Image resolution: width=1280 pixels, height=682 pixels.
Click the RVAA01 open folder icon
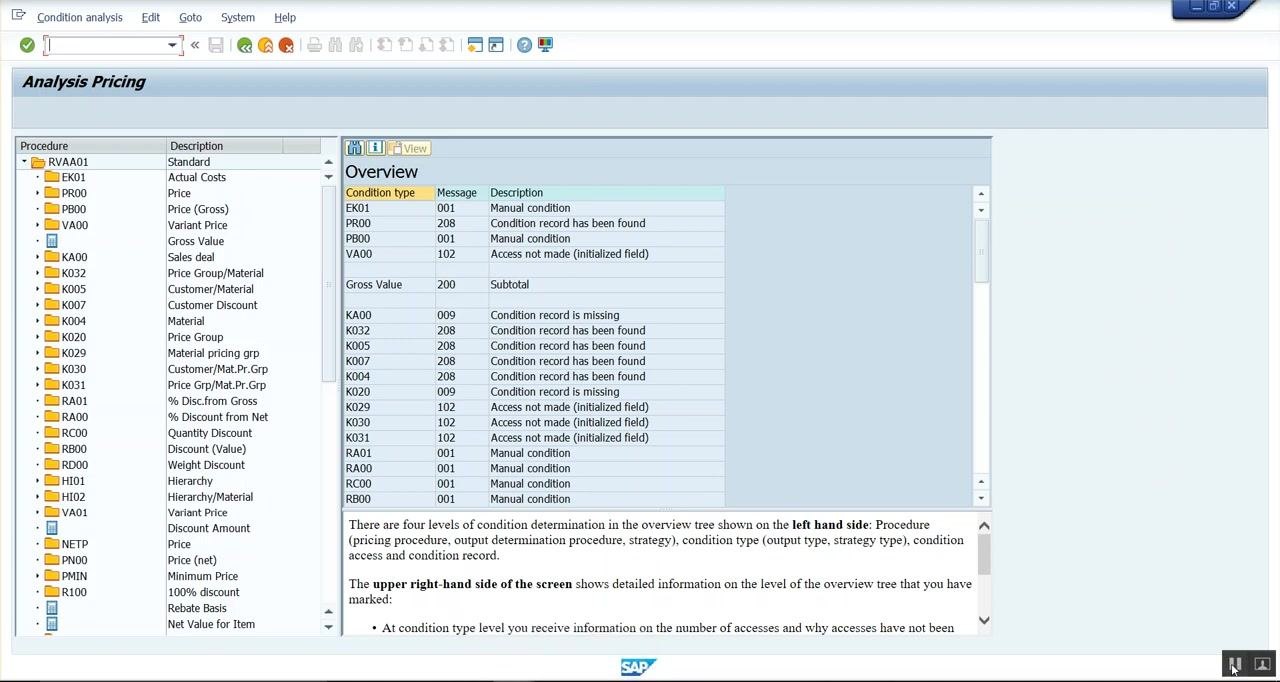click(38, 162)
